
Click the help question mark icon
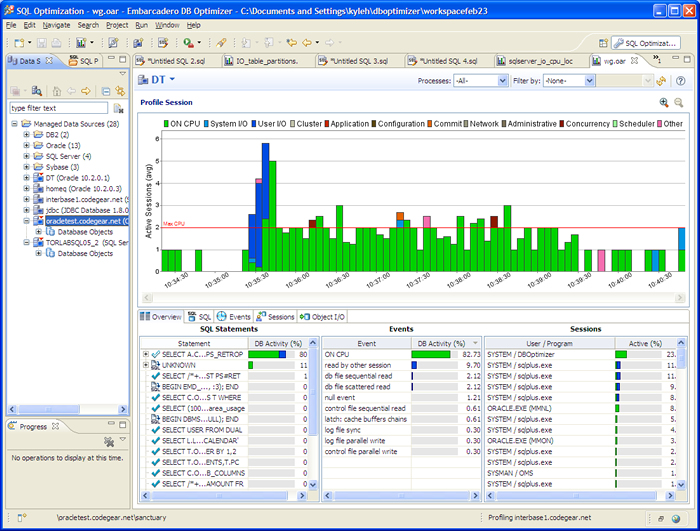[x=680, y=80]
